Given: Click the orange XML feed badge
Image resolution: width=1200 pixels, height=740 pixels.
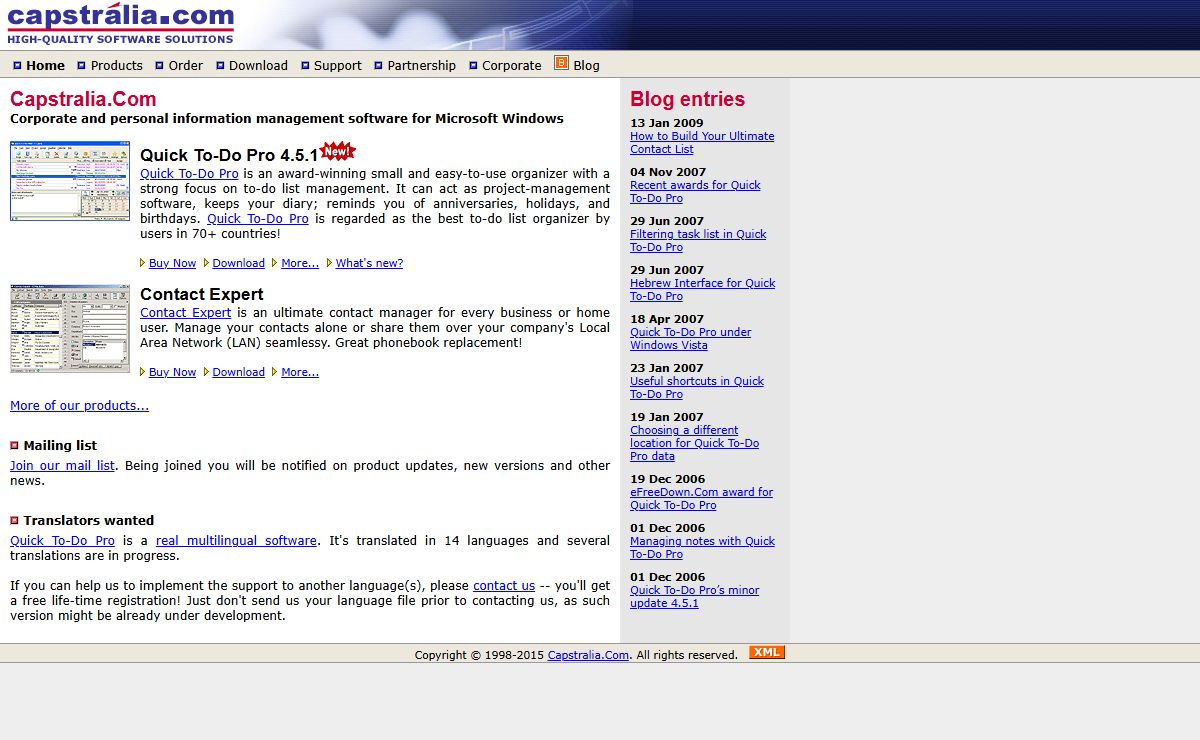Looking at the screenshot, I should tap(767, 652).
